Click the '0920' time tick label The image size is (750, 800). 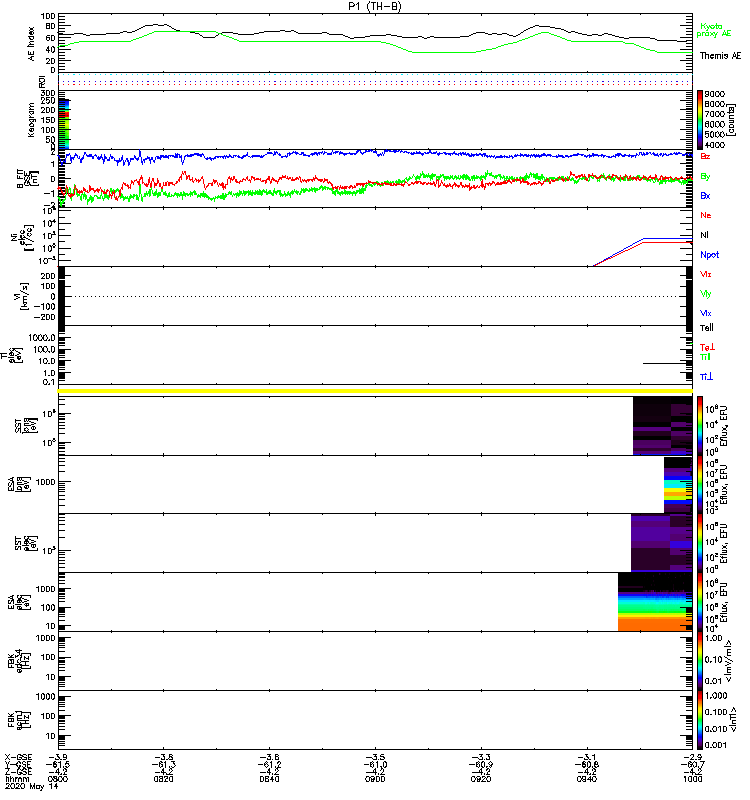(x=481, y=779)
